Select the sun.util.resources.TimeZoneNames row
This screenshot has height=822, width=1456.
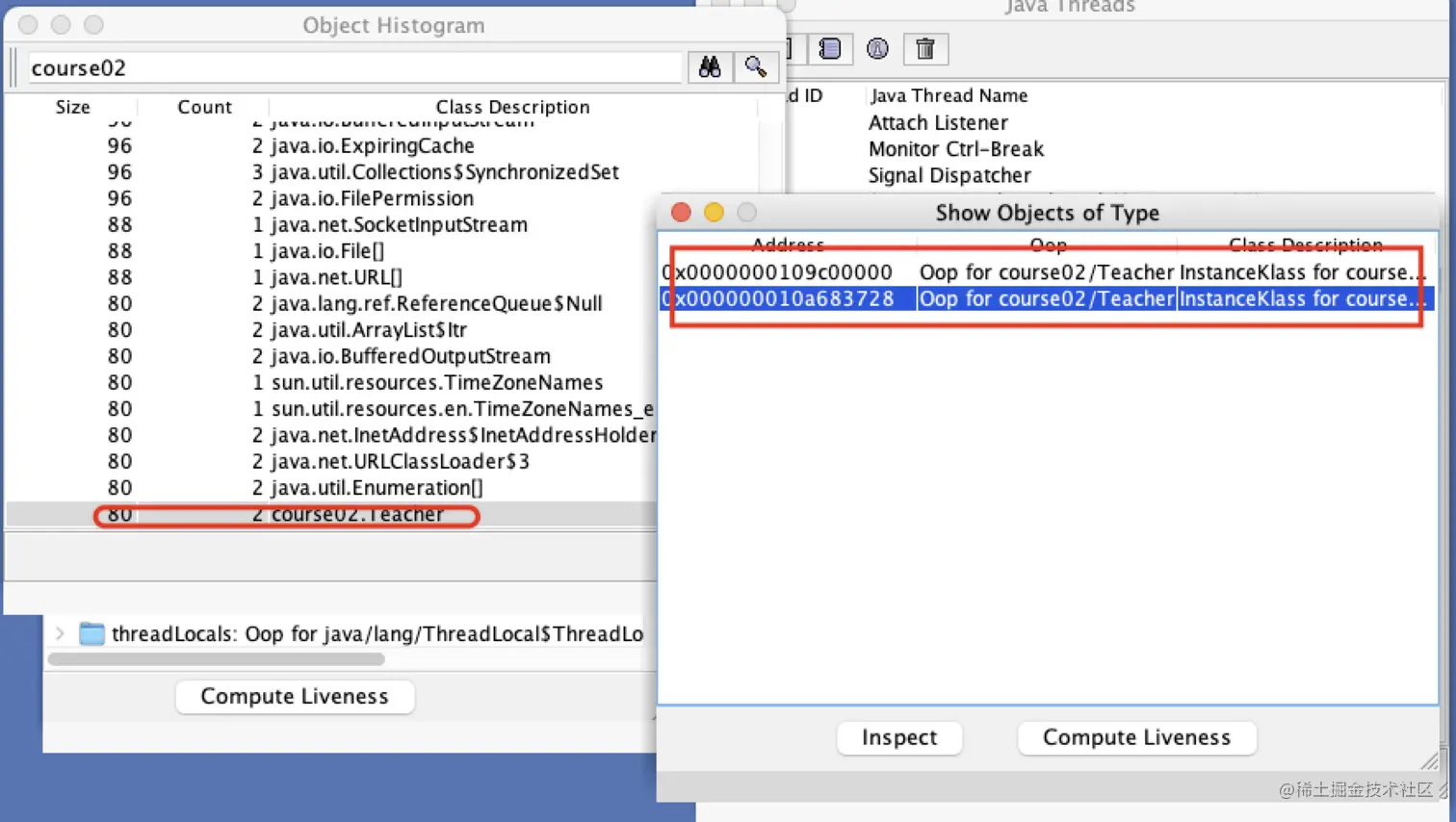(332, 382)
